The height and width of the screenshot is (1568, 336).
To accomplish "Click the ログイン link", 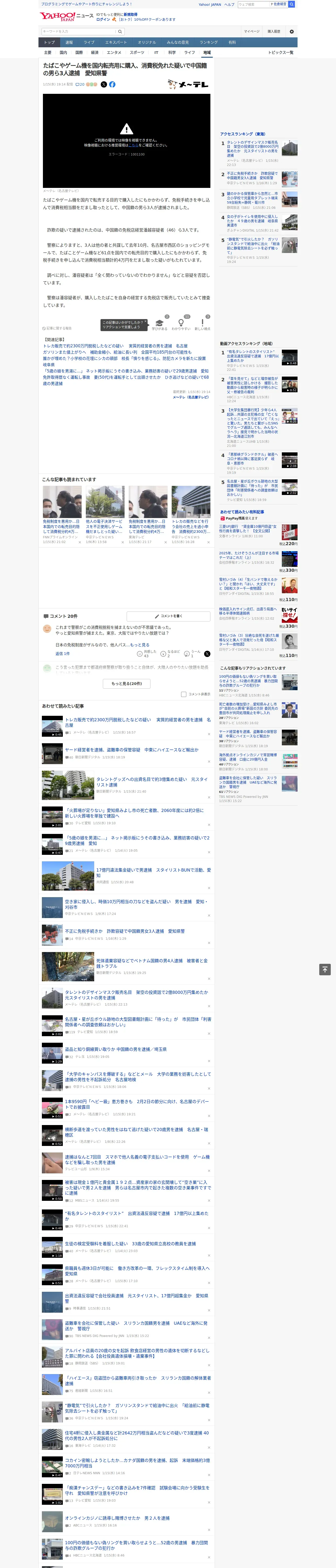I will 103,20.
